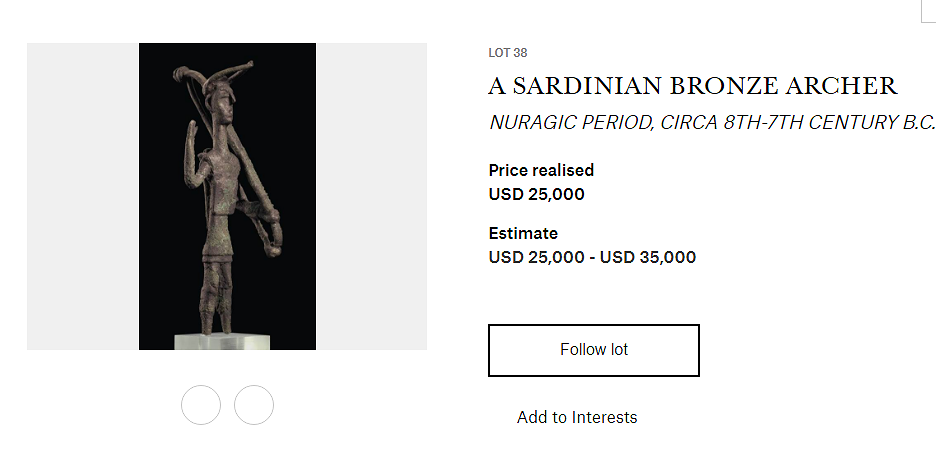Click the LOT 38 label
936x453 pixels.
pos(507,53)
